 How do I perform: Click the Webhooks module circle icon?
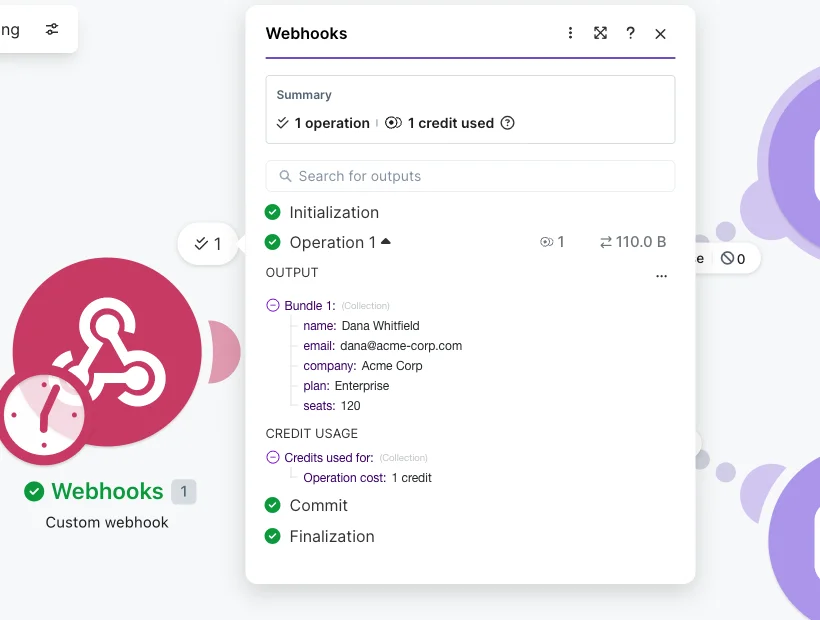(107, 351)
